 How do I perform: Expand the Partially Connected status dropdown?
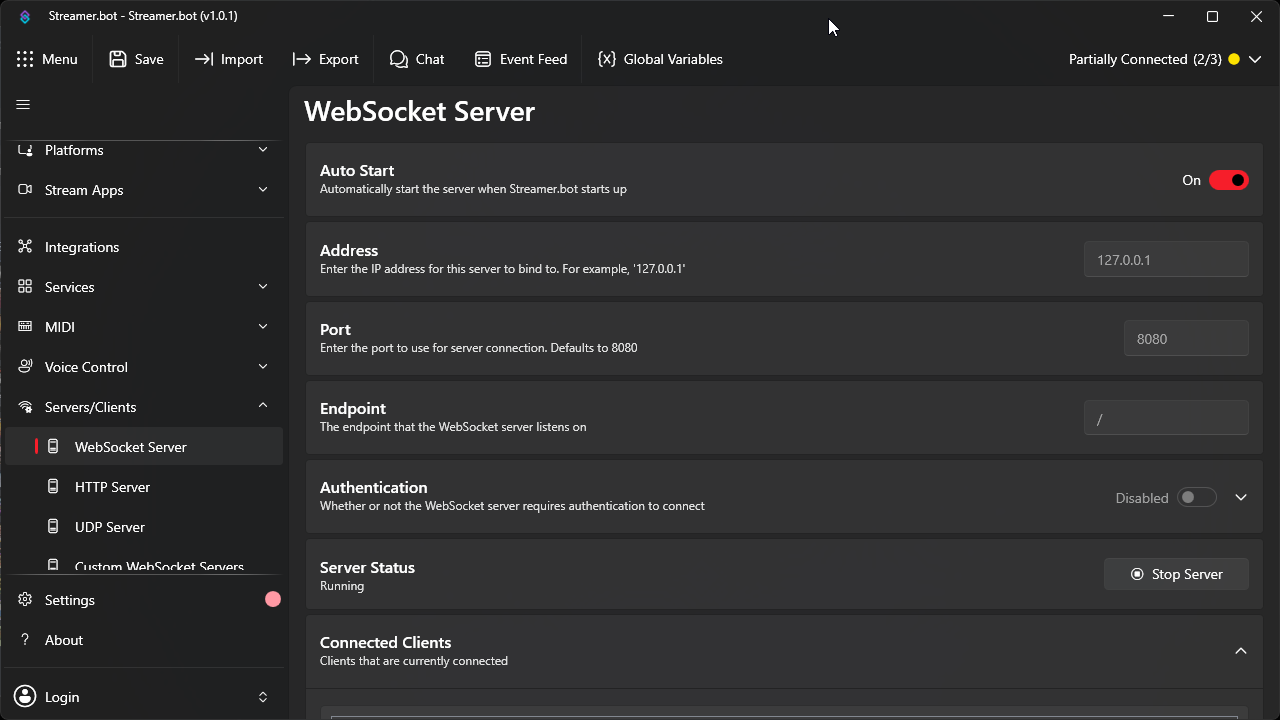click(x=1256, y=59)
